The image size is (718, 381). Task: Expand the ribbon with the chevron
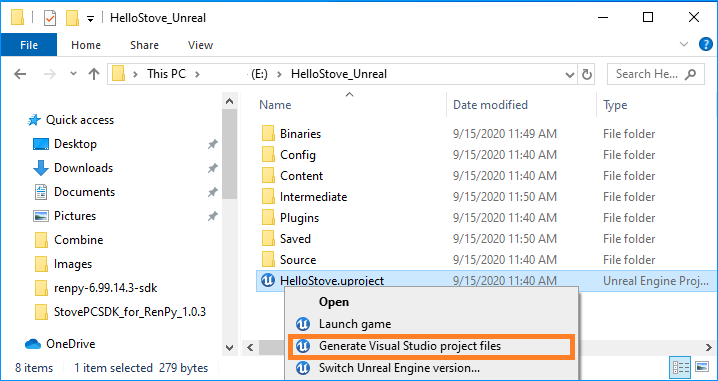pyautogui.click(x=684, y=44)
